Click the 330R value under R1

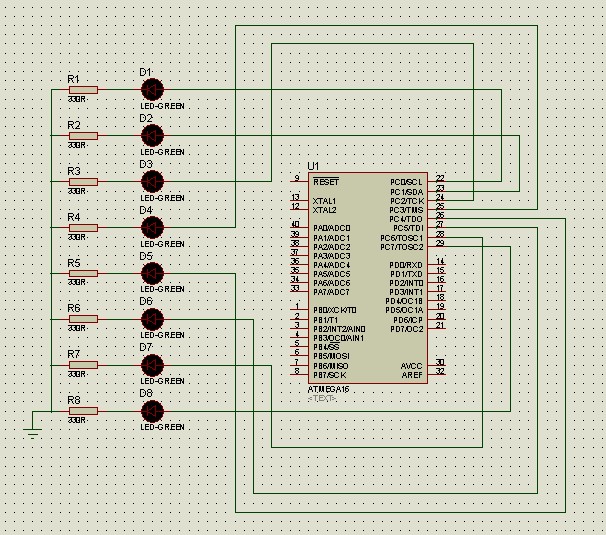coord(77,99)
